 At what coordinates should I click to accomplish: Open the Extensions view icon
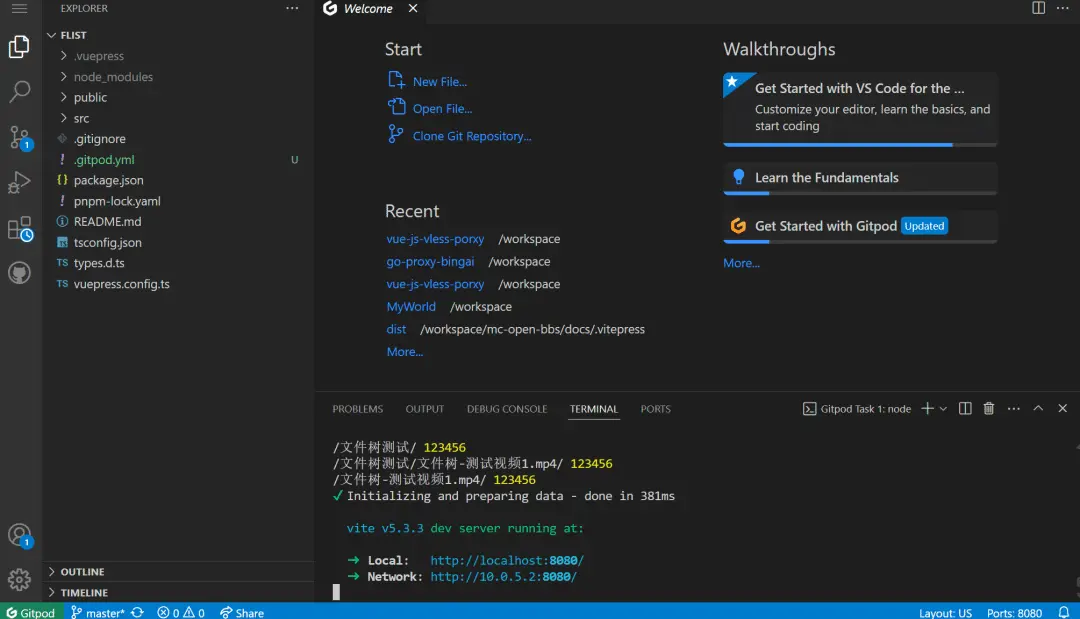tap(20, 229)
